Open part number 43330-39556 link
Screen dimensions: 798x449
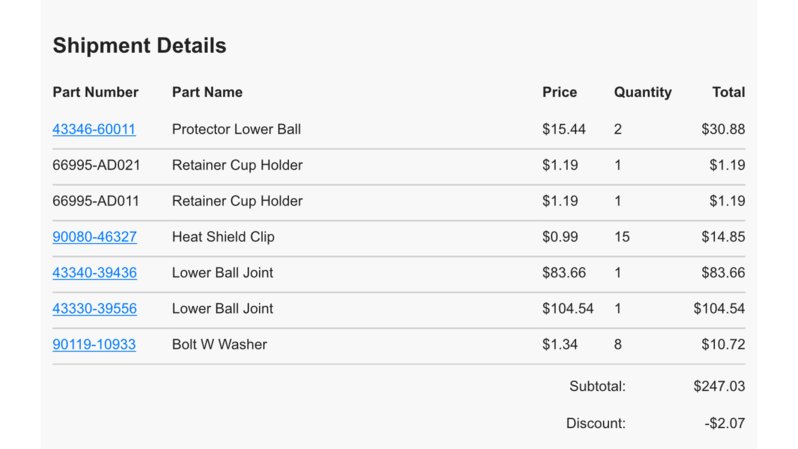95,308
